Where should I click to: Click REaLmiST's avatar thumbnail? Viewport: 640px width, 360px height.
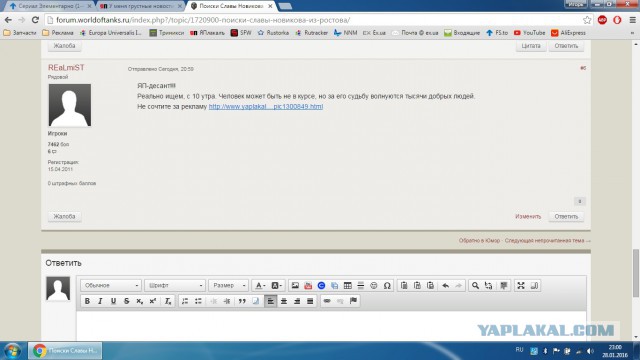70,105
